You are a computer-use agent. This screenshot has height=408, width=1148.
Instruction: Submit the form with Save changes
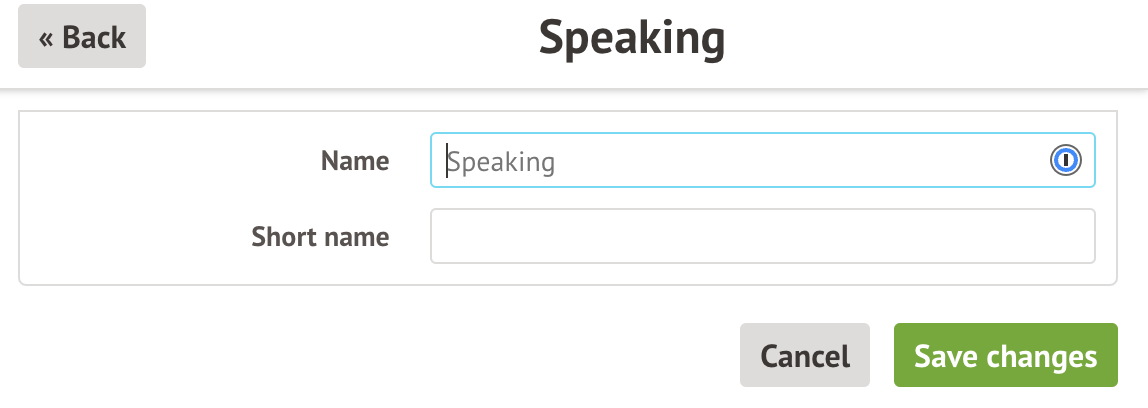[1005, 355]
